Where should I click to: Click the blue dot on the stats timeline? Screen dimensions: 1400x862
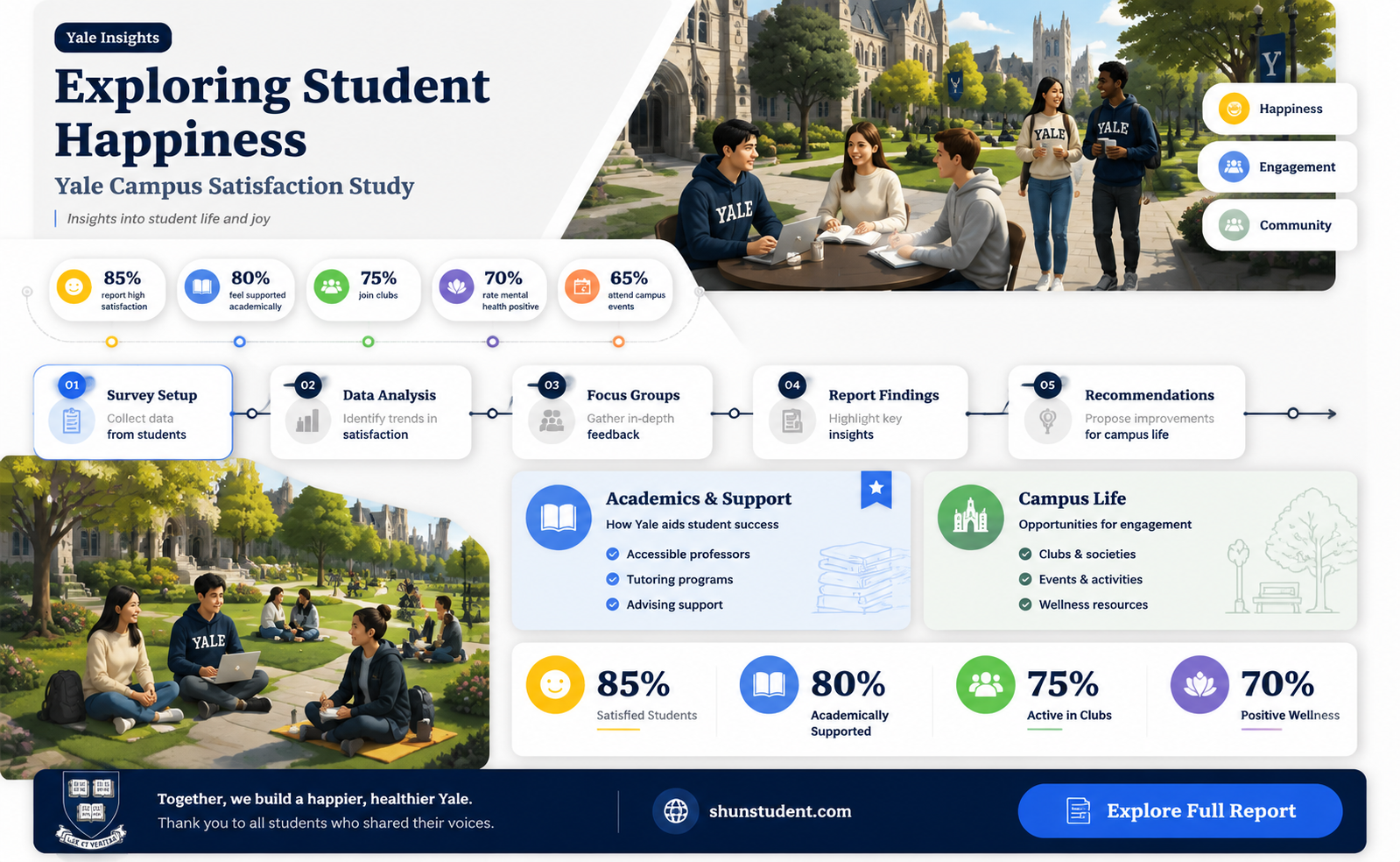(x=240, y=342)
